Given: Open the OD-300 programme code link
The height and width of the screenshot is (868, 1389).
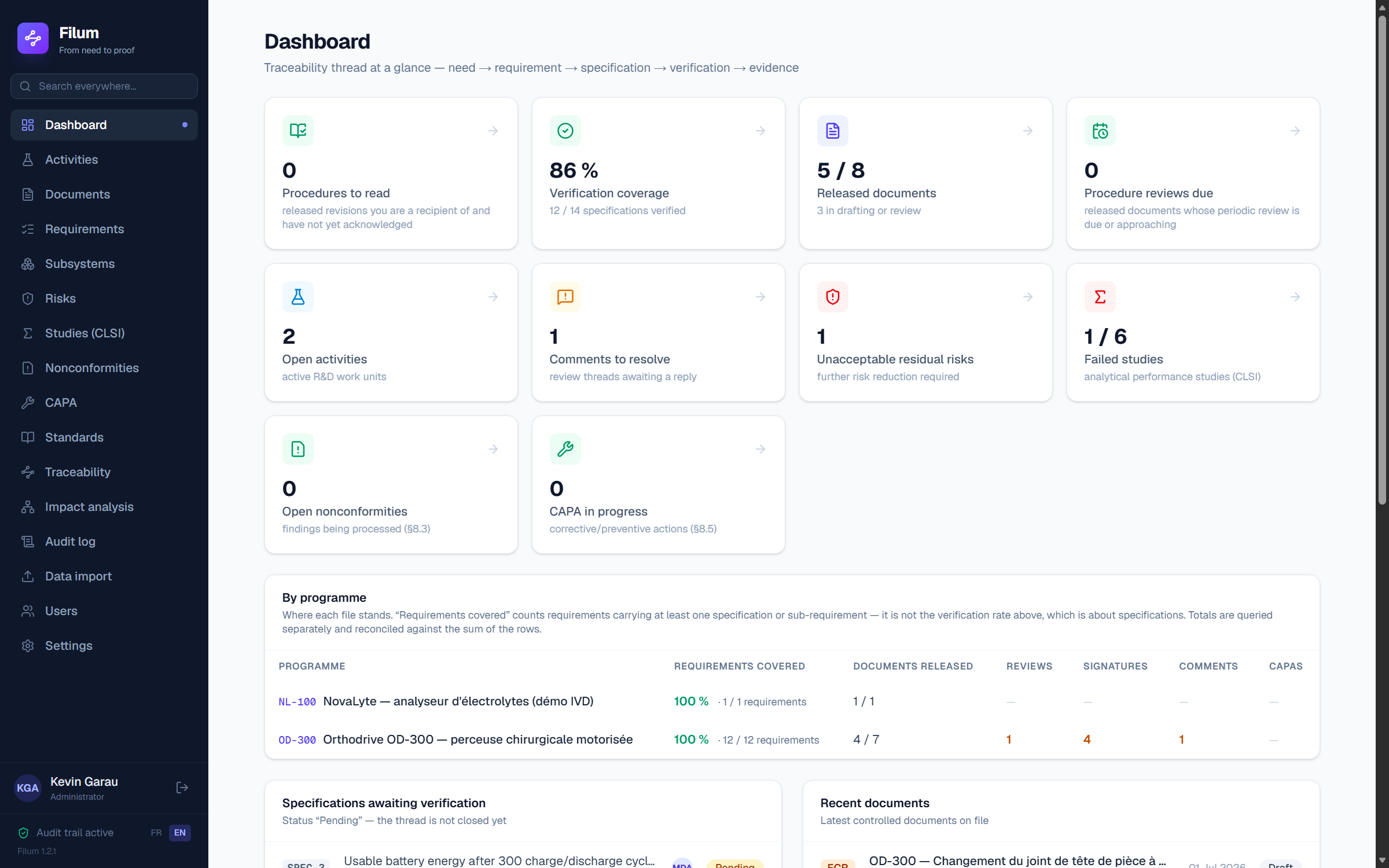Looking at the screenshot, I should coord(297,740).
